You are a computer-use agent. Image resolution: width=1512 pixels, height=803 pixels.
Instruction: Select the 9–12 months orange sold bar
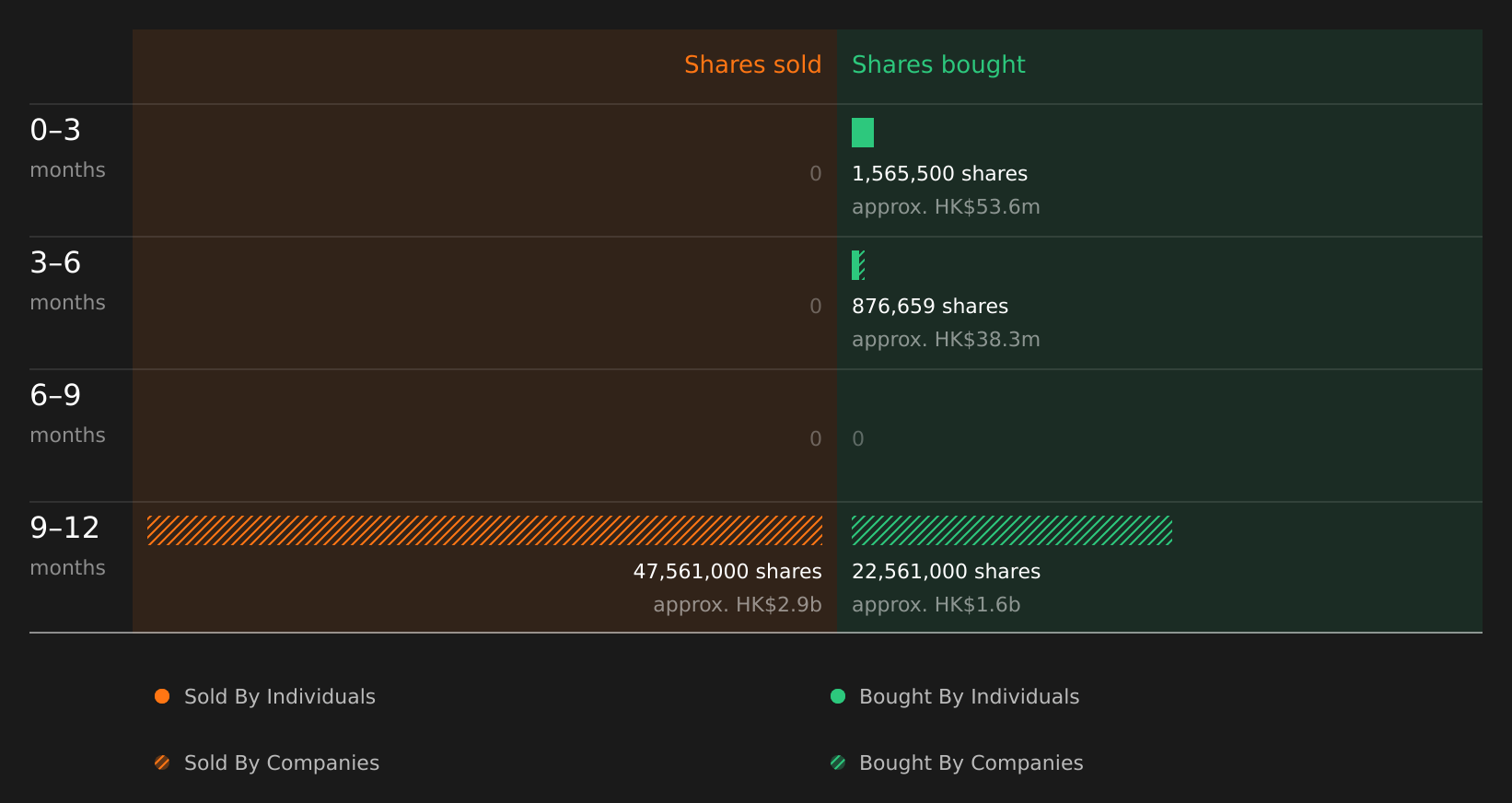coord(484,530)
